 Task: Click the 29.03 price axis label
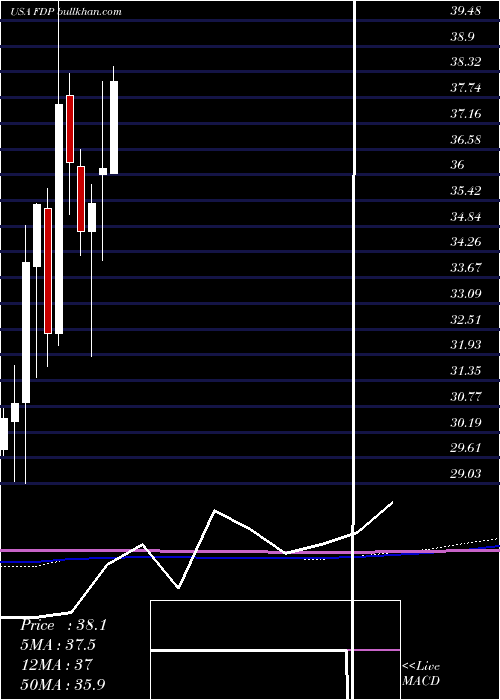coord(465,474)
